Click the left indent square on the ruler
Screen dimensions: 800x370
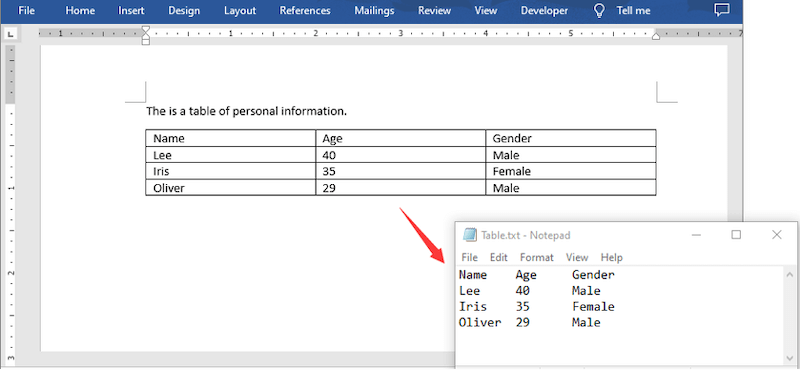[x=145, y=42]
